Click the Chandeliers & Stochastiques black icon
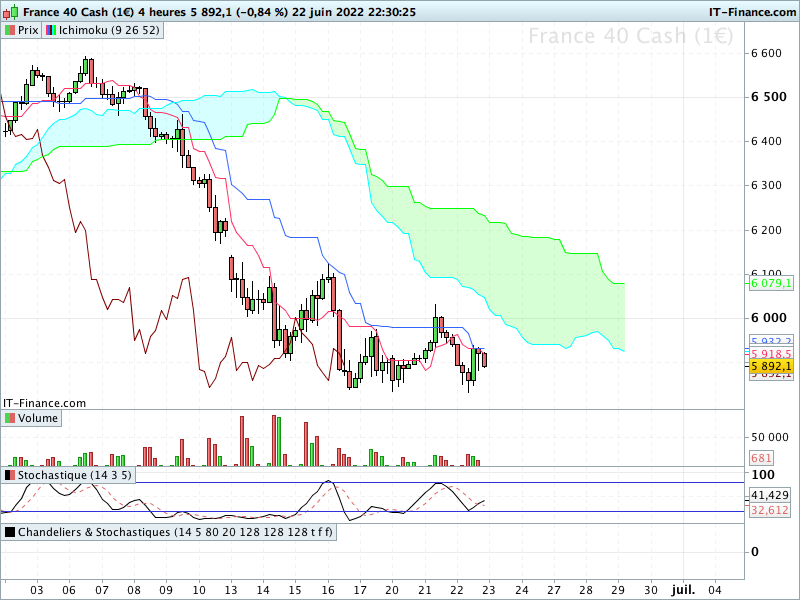The image size is (800, 600). (x=10, y=532)
